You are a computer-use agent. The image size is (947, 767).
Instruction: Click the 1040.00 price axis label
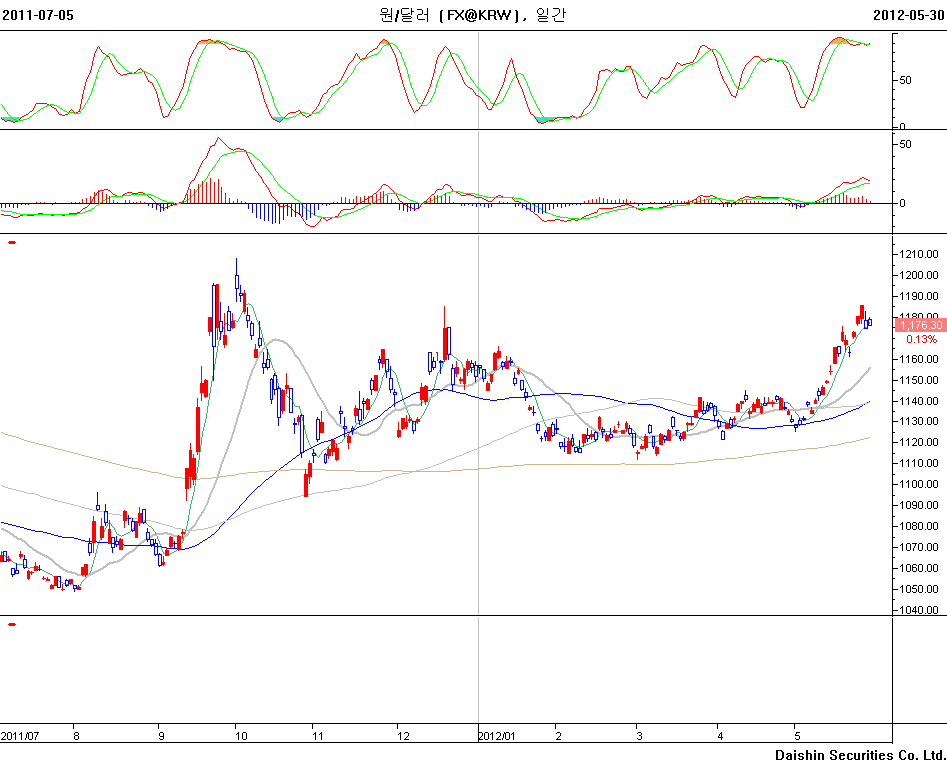pyautogui.click(x=918, y=610)
